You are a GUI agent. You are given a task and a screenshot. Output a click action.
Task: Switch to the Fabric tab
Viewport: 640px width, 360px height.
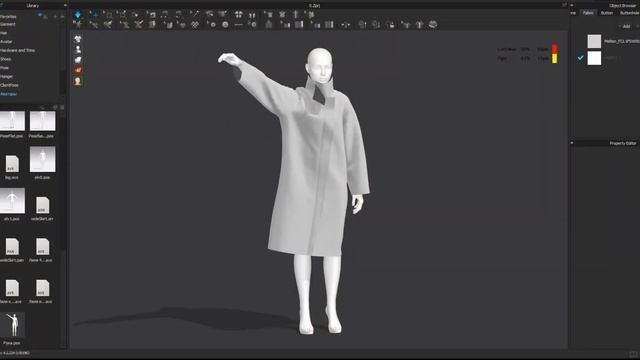tap(588, 13)
